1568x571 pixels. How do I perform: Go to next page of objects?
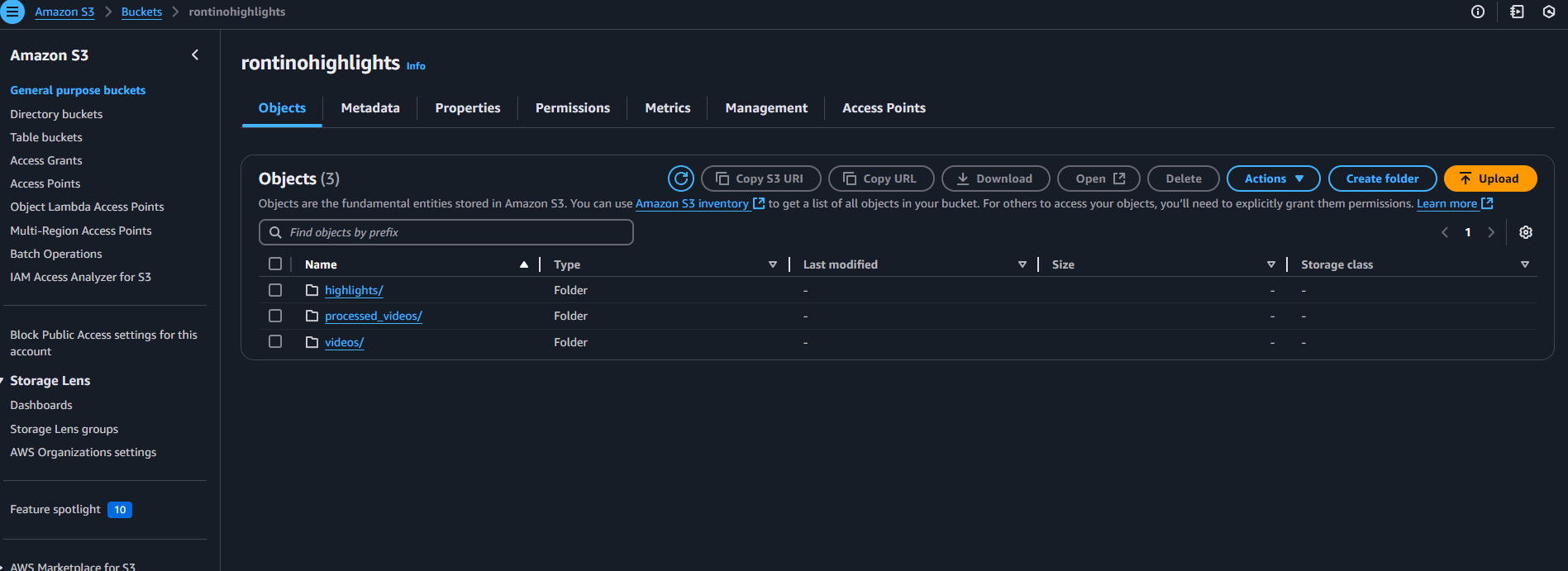[x=1491, y=232]
